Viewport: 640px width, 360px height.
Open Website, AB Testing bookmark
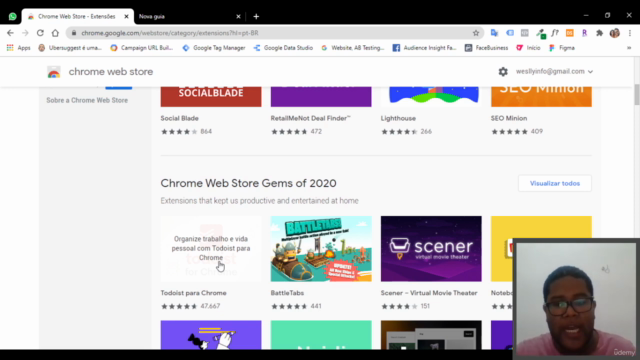pos(353,48)
